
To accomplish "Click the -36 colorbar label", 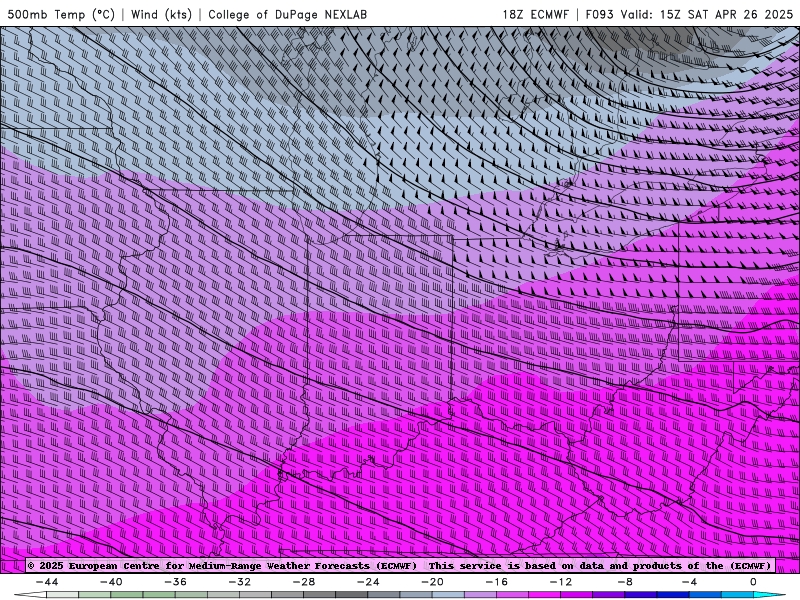I will 175,582.
